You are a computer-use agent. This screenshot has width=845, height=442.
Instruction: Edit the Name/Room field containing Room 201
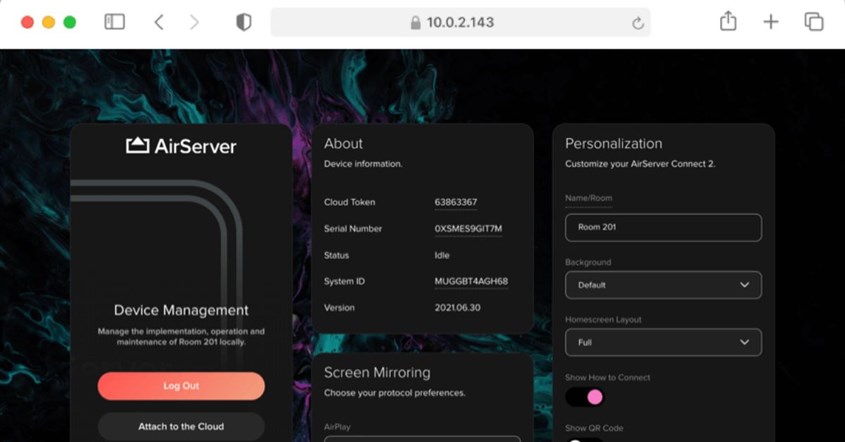coord(663,227)
